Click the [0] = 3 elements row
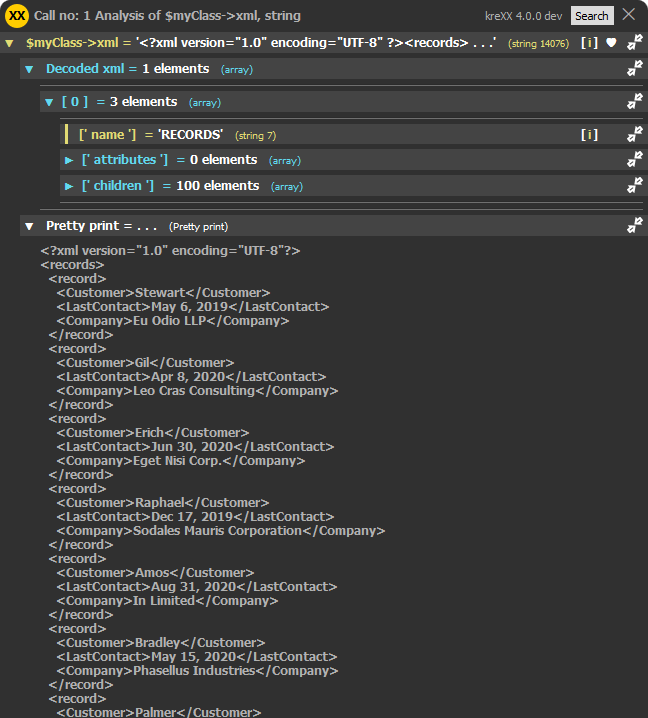This screenshot has width=648, height=718. pyautogui.click(x=300, y=102)
